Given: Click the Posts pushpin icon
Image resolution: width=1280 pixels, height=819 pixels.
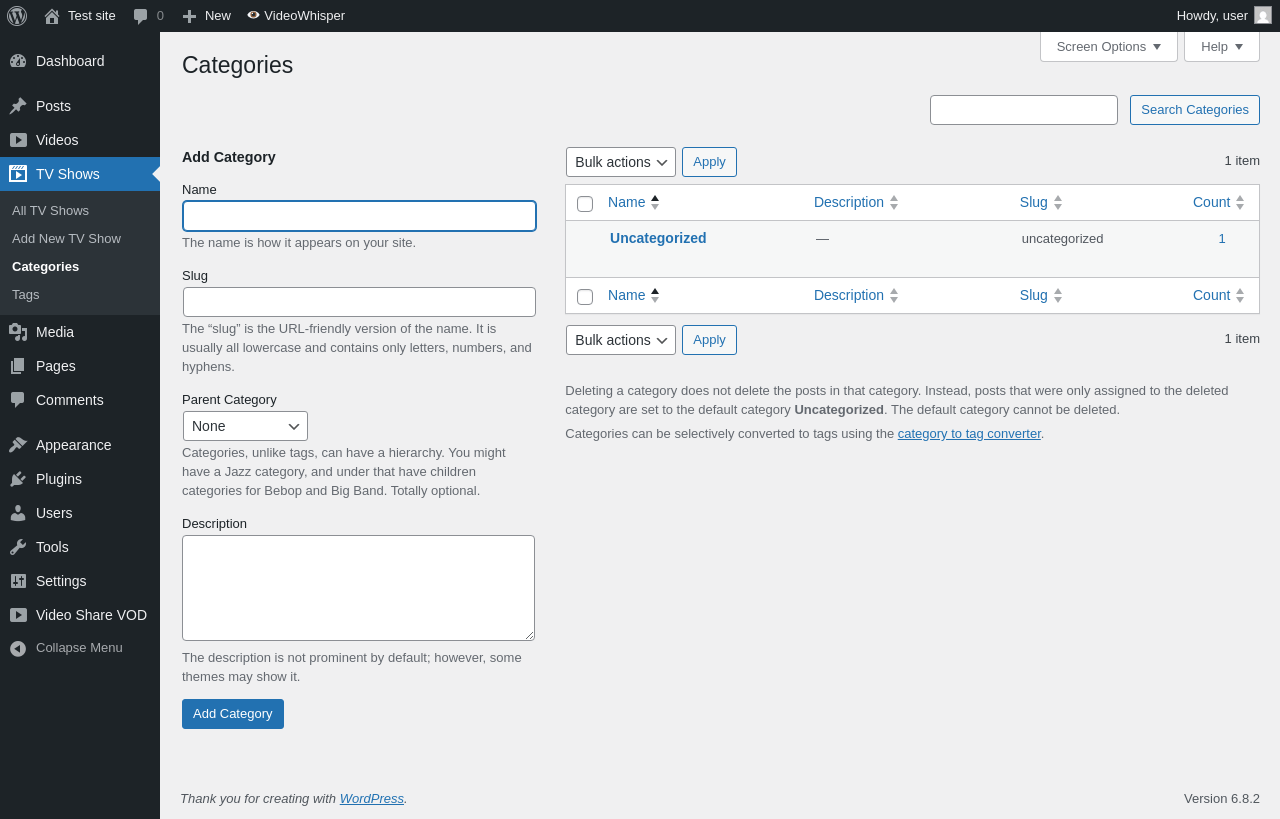Looking at the screenshot, I should 18,106.
